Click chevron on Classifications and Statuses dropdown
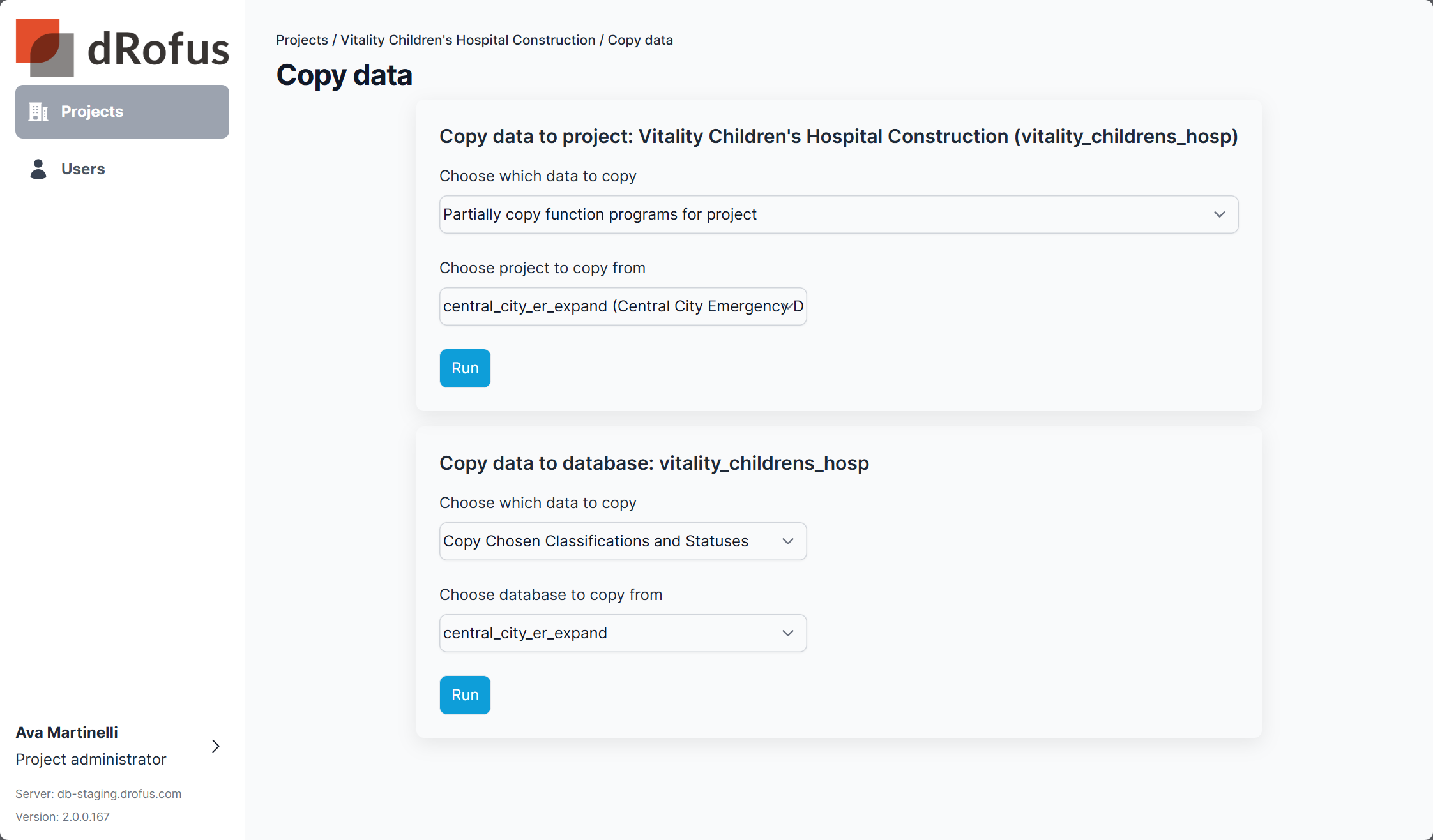 787,541
